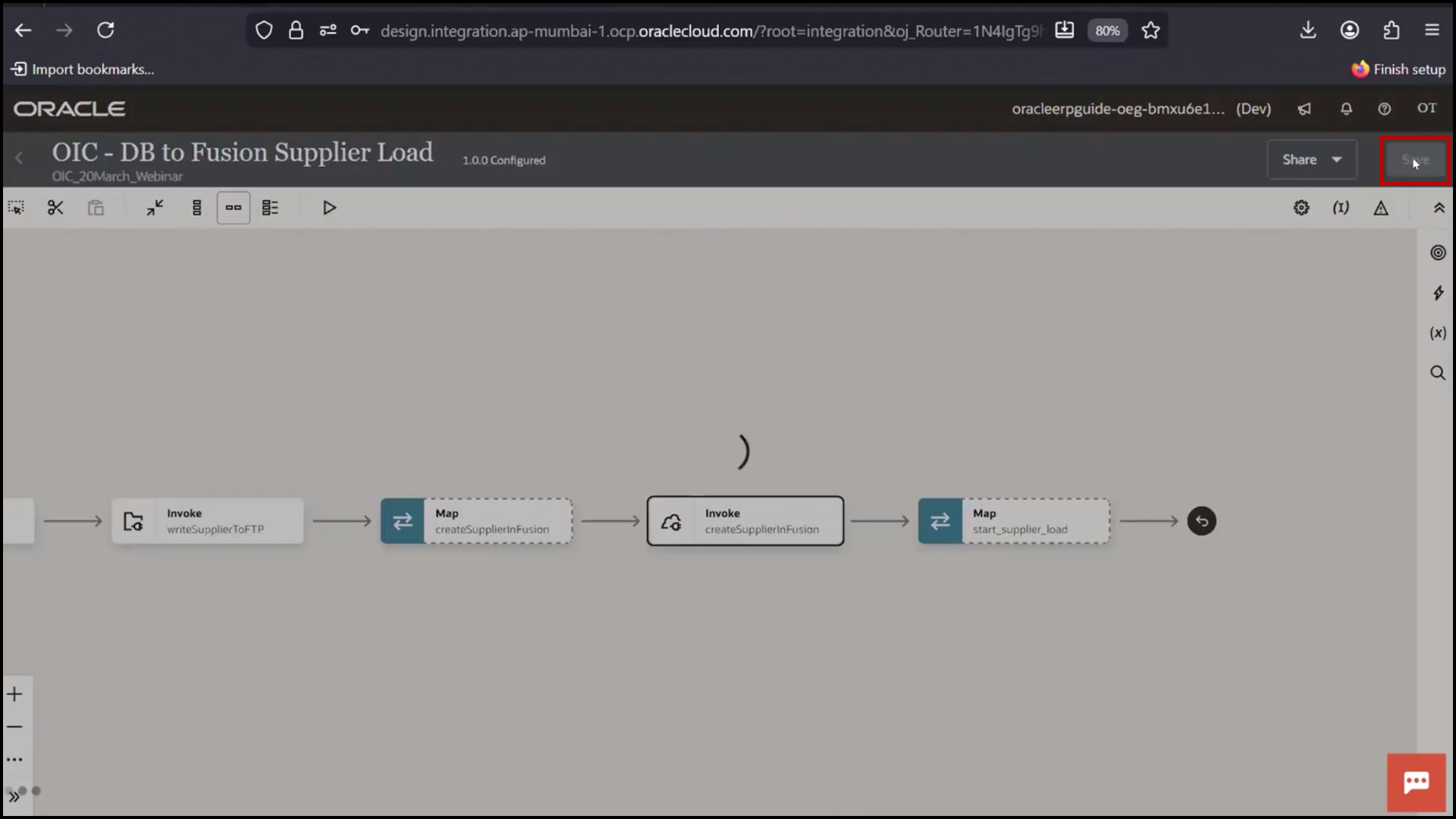Image resolution: width=1456 pixels, height=819 pixels.
Task: Click the cut scissors icon
Action: tap(55, 208)
